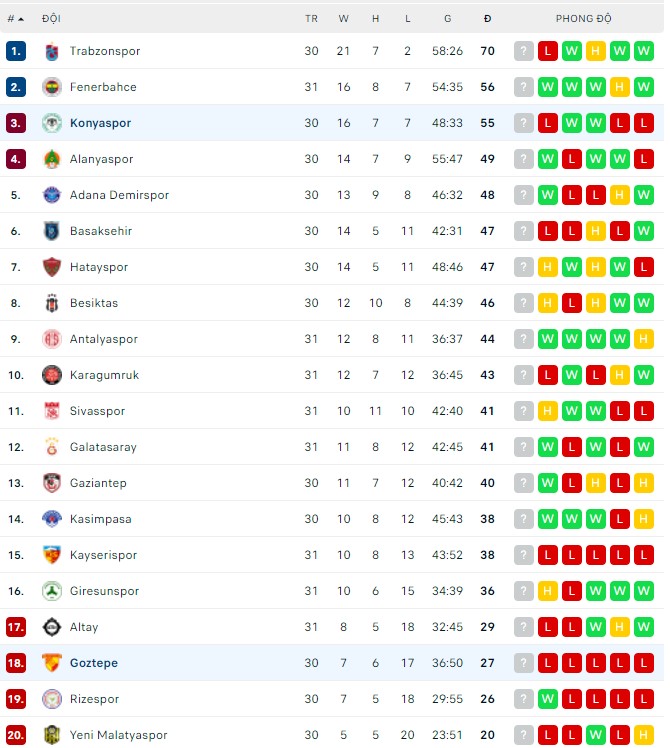Click the Hatayspor club crest
Viewport: 670px width, 748px height.
[x=52, y=267]
